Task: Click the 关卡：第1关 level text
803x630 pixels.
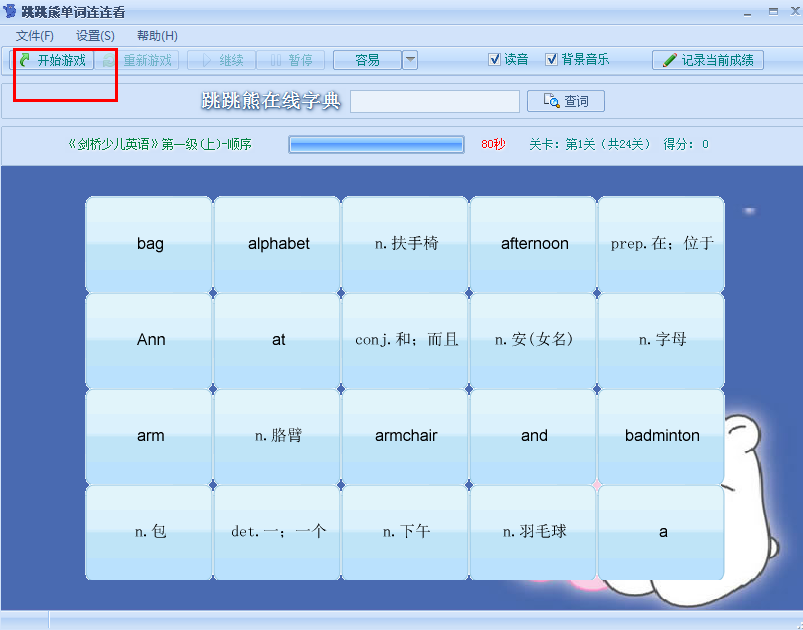Action: pos(590,144)
